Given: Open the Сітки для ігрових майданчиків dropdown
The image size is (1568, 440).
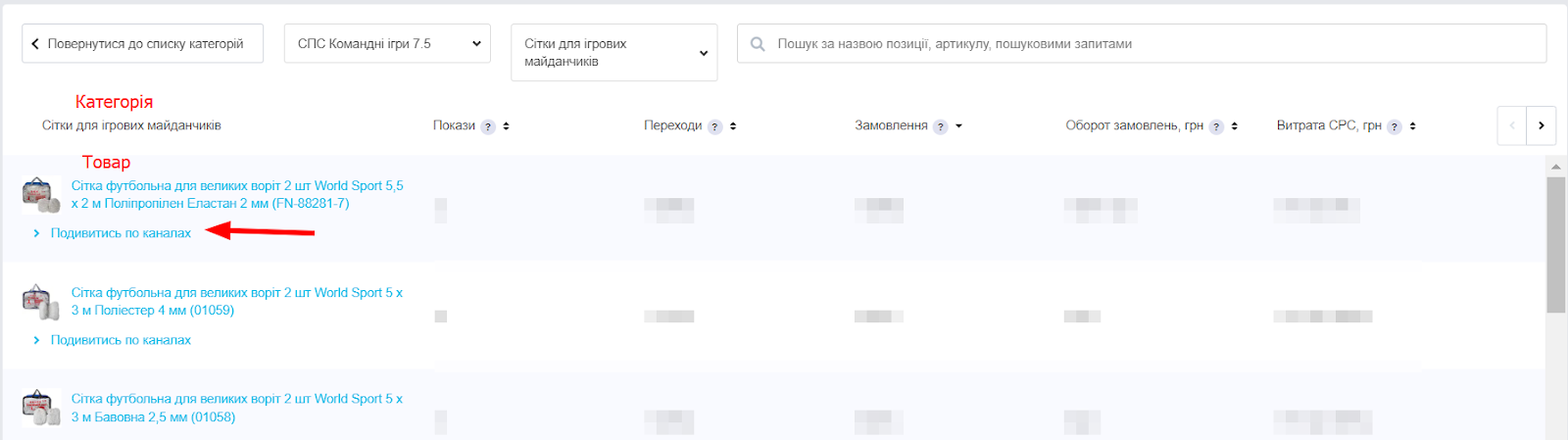Looking at the screenshot, I should tap(614, 52).
